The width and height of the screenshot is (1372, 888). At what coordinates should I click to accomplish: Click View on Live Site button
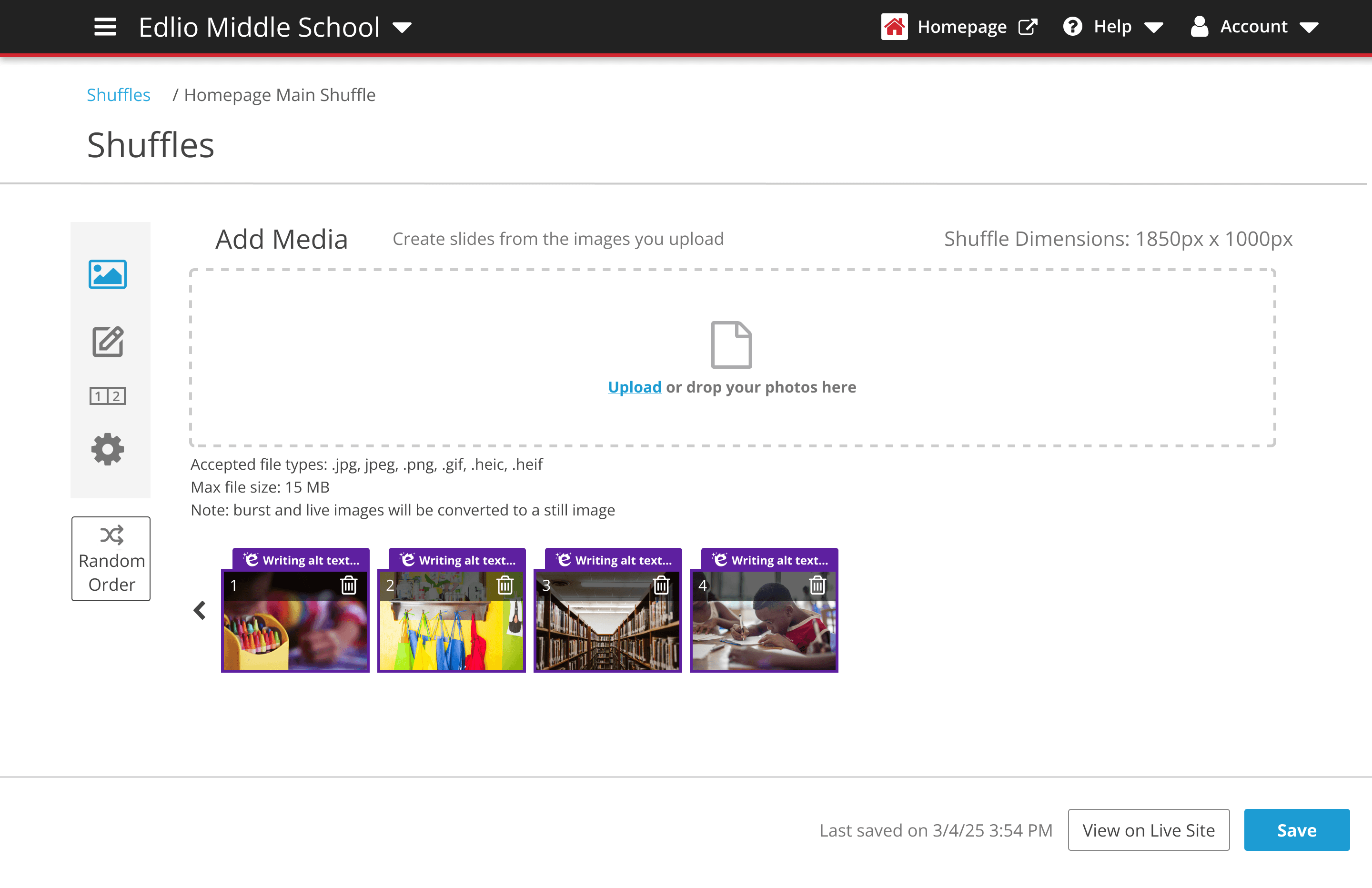click(x=1148, y=830)
